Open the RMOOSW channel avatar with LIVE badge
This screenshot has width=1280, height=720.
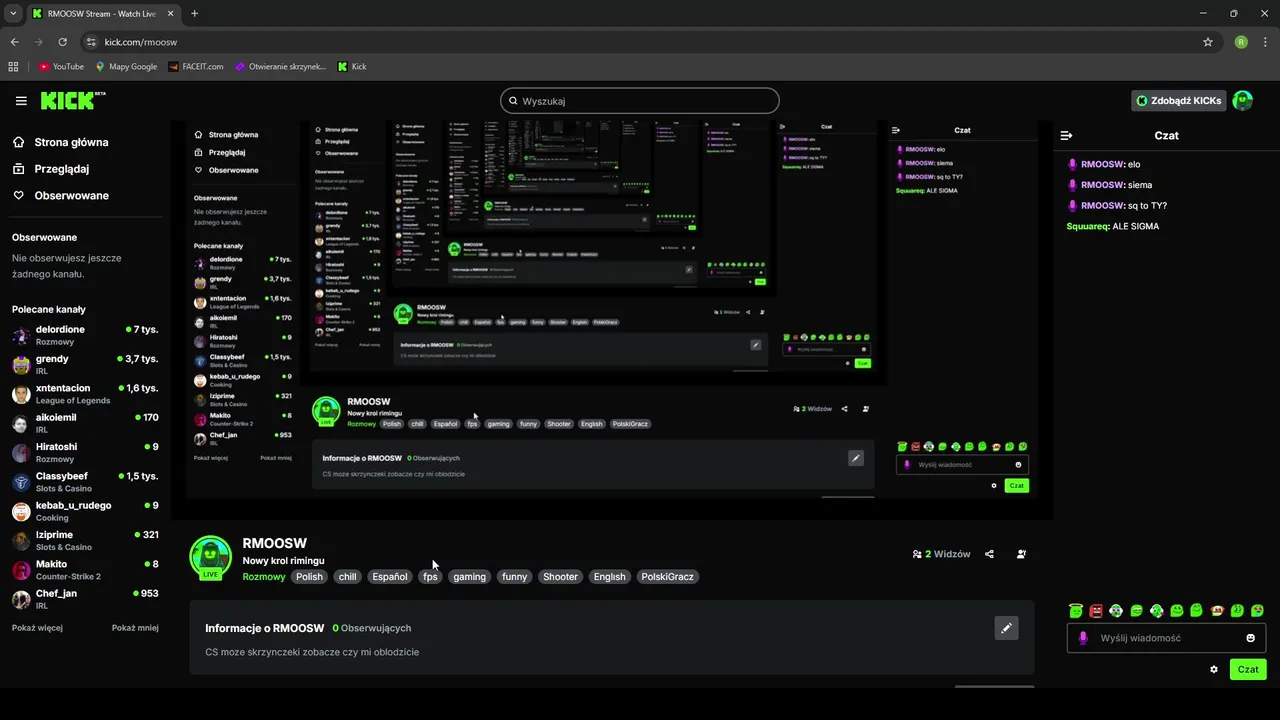(x=211, y=558)
